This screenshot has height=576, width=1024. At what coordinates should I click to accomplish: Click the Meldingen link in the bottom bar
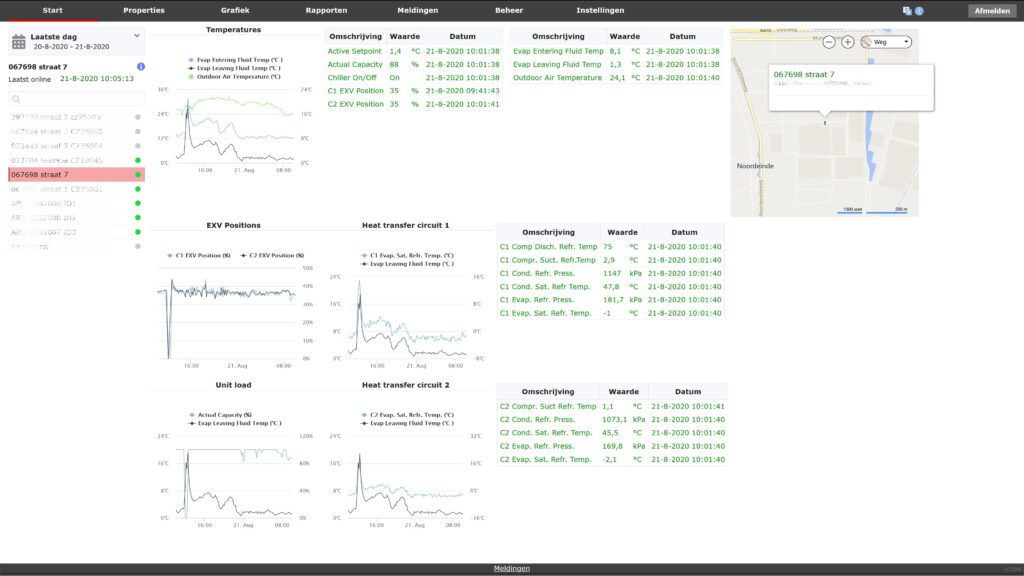(512, 568)
